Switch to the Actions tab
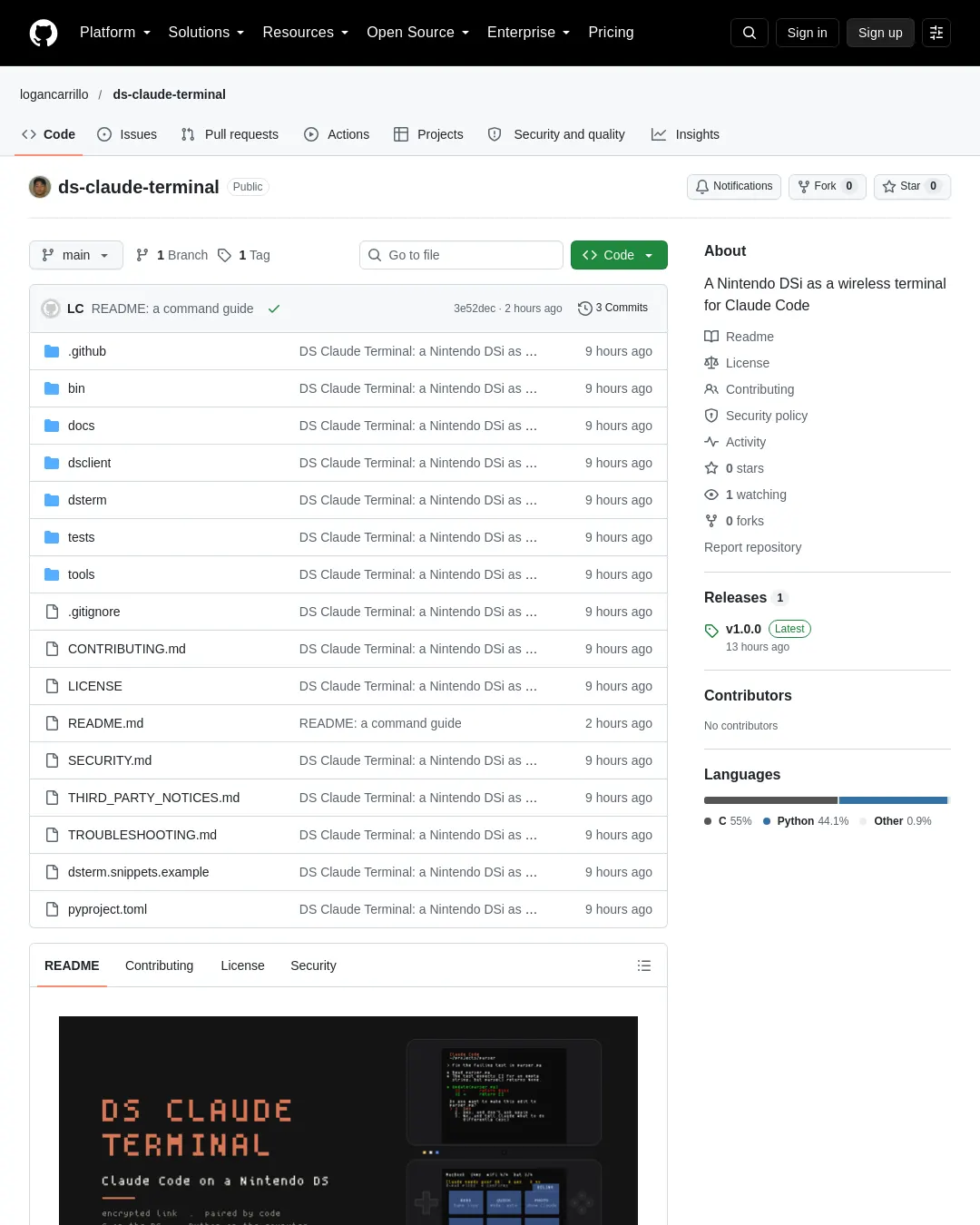 [337, 134]
